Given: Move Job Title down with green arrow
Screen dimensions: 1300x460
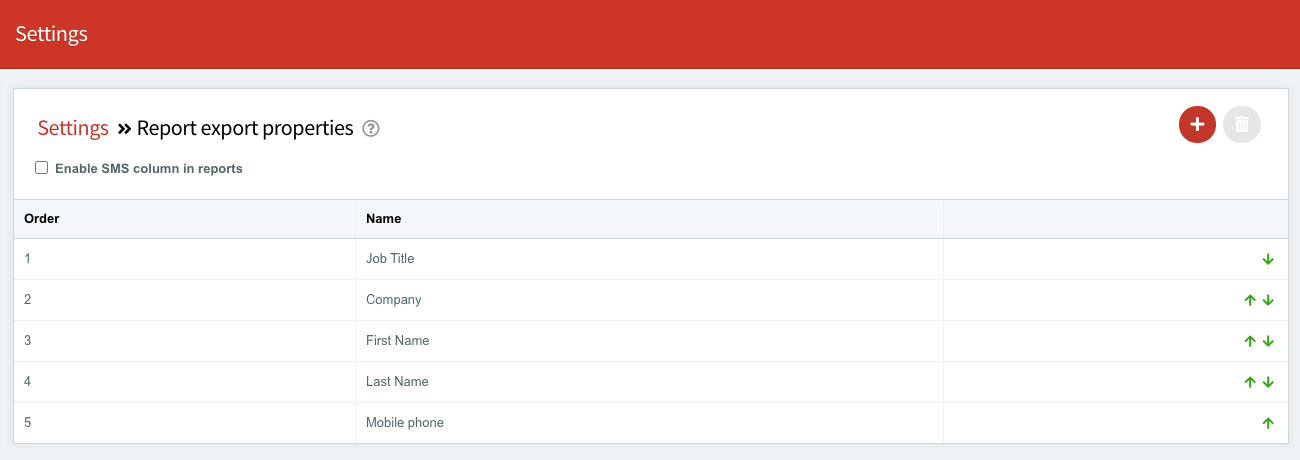Looking at the screenshot, I should pyautogui.click(x=1268, y=259).
